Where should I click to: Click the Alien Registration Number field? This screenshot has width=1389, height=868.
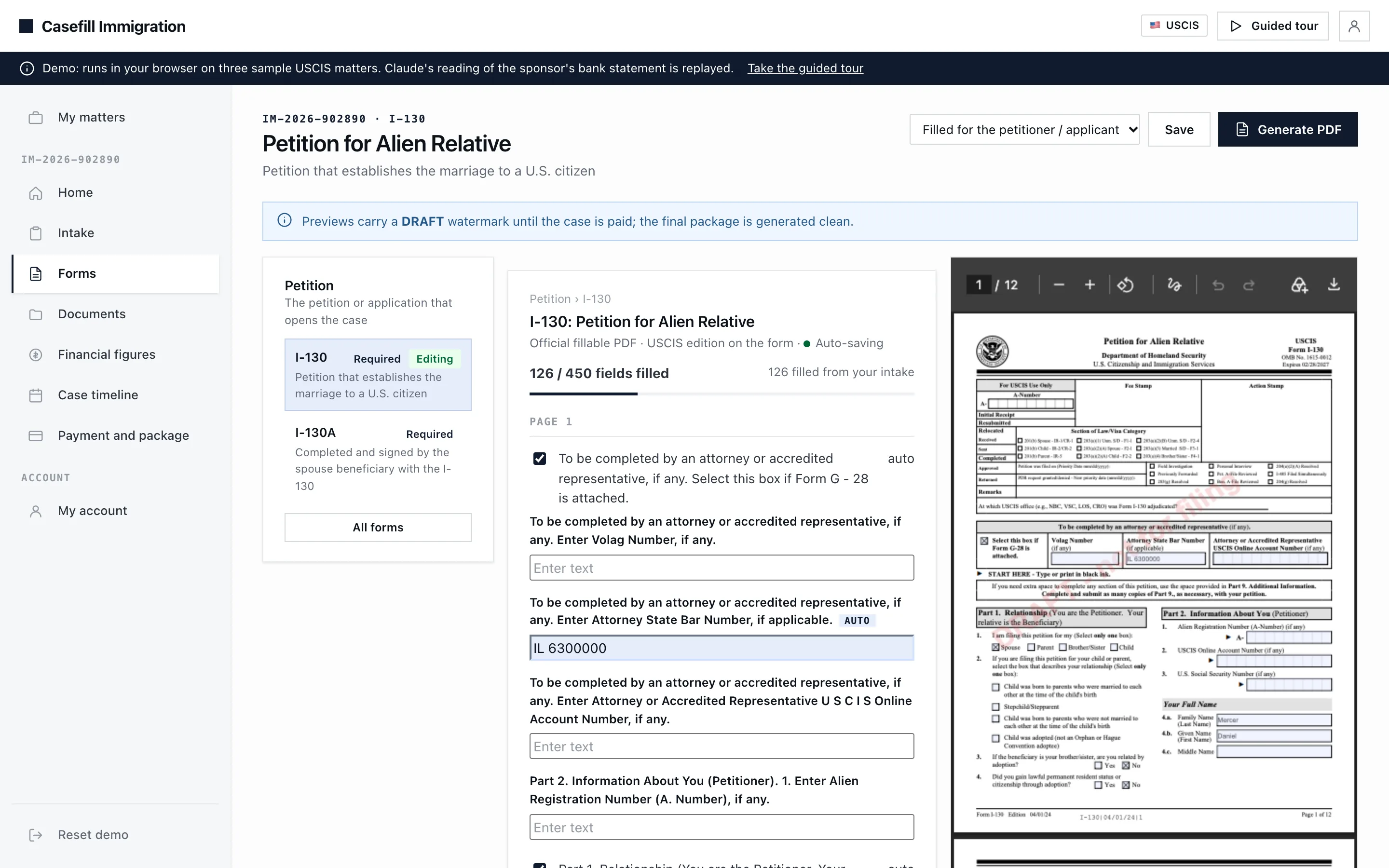coord(722,827)
